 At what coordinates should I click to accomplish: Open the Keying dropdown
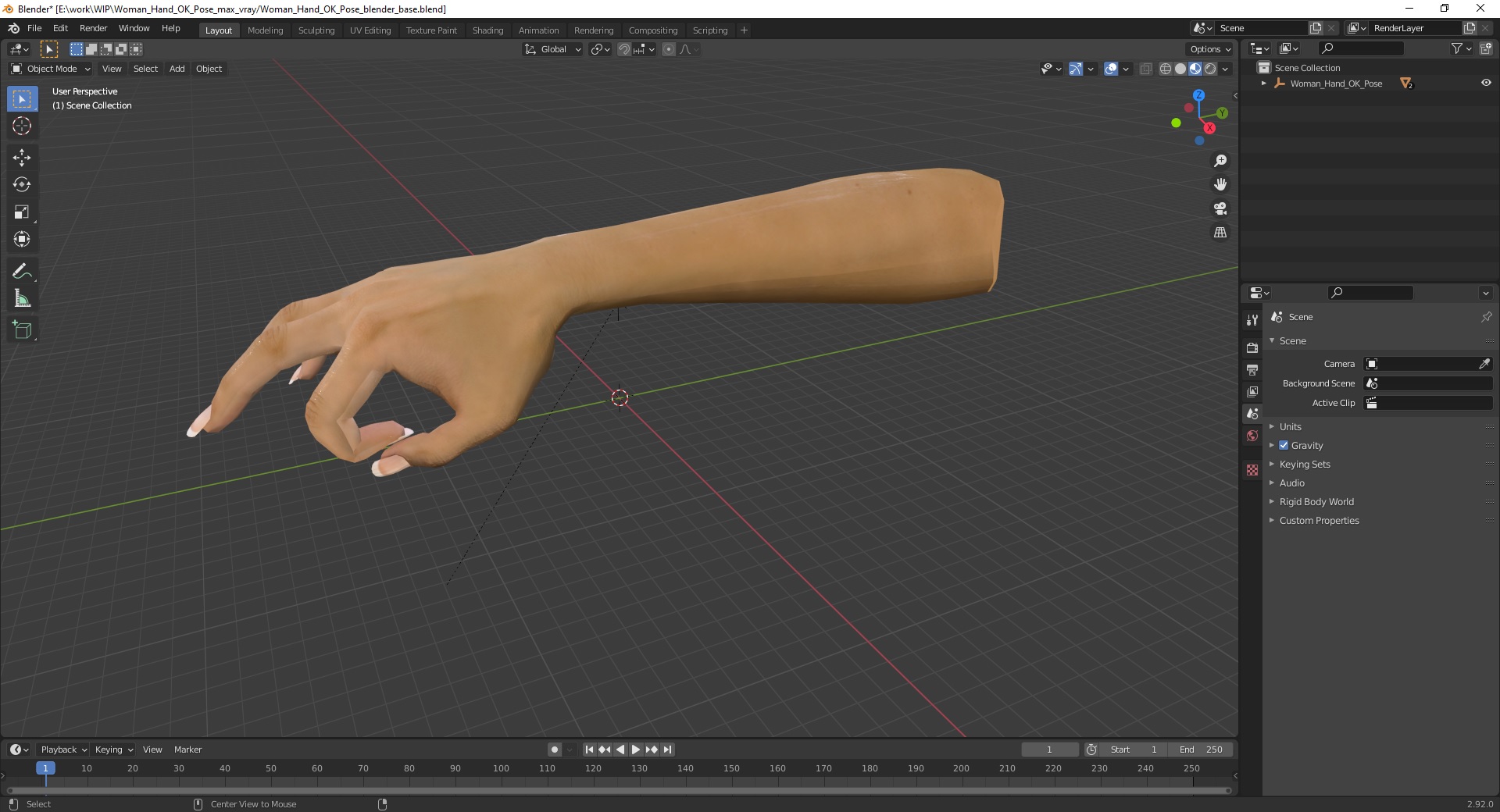[x=113, y=750]
